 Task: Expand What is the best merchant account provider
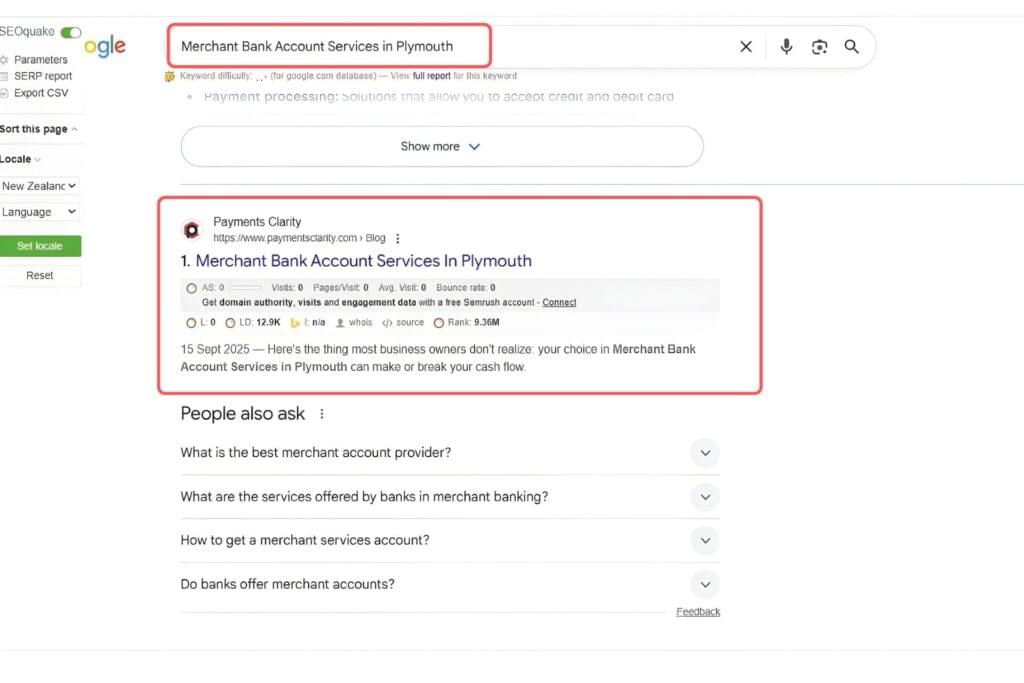[x=450, y=453]
